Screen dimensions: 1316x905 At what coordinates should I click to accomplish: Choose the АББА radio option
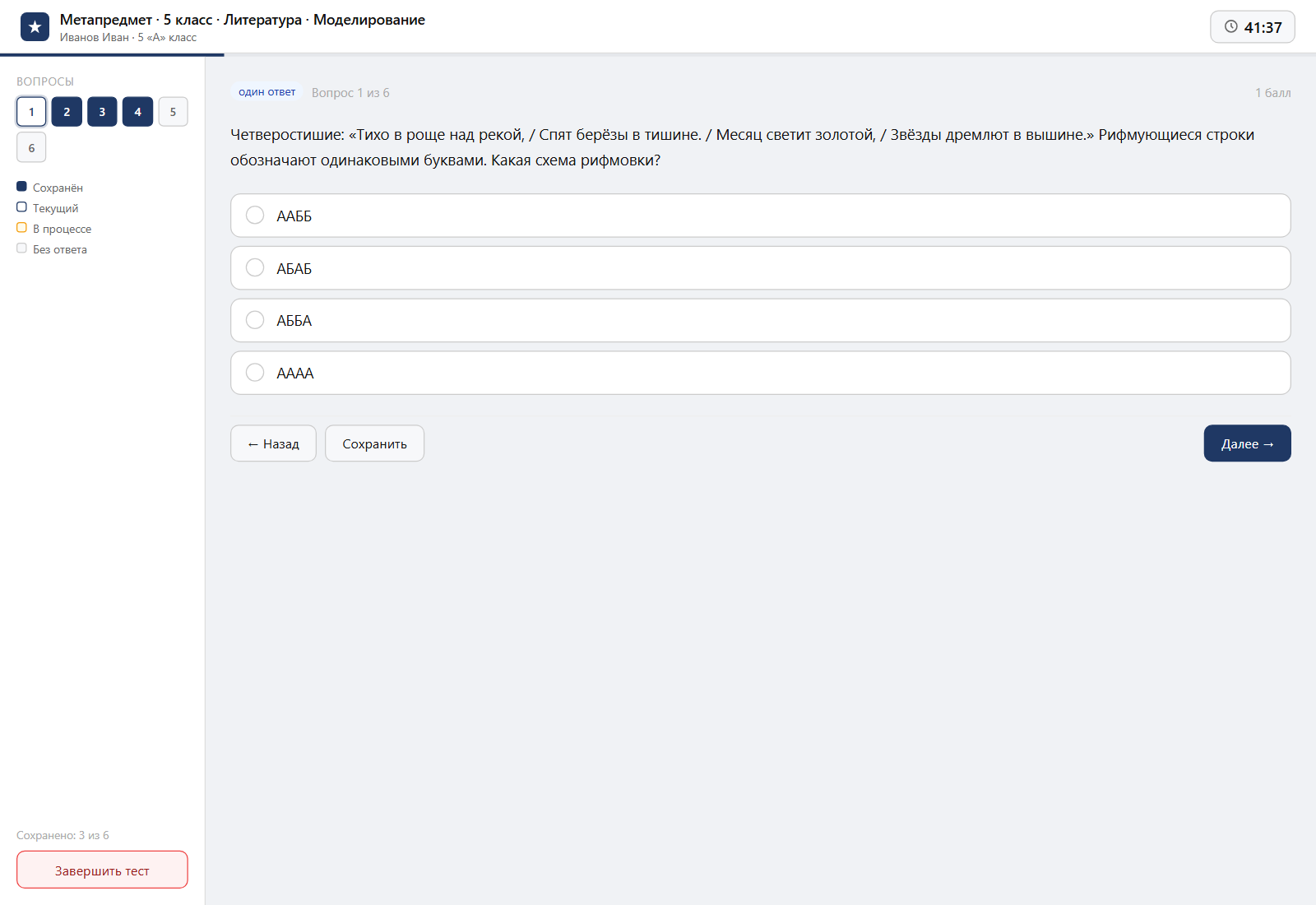[x=255, y=320]
